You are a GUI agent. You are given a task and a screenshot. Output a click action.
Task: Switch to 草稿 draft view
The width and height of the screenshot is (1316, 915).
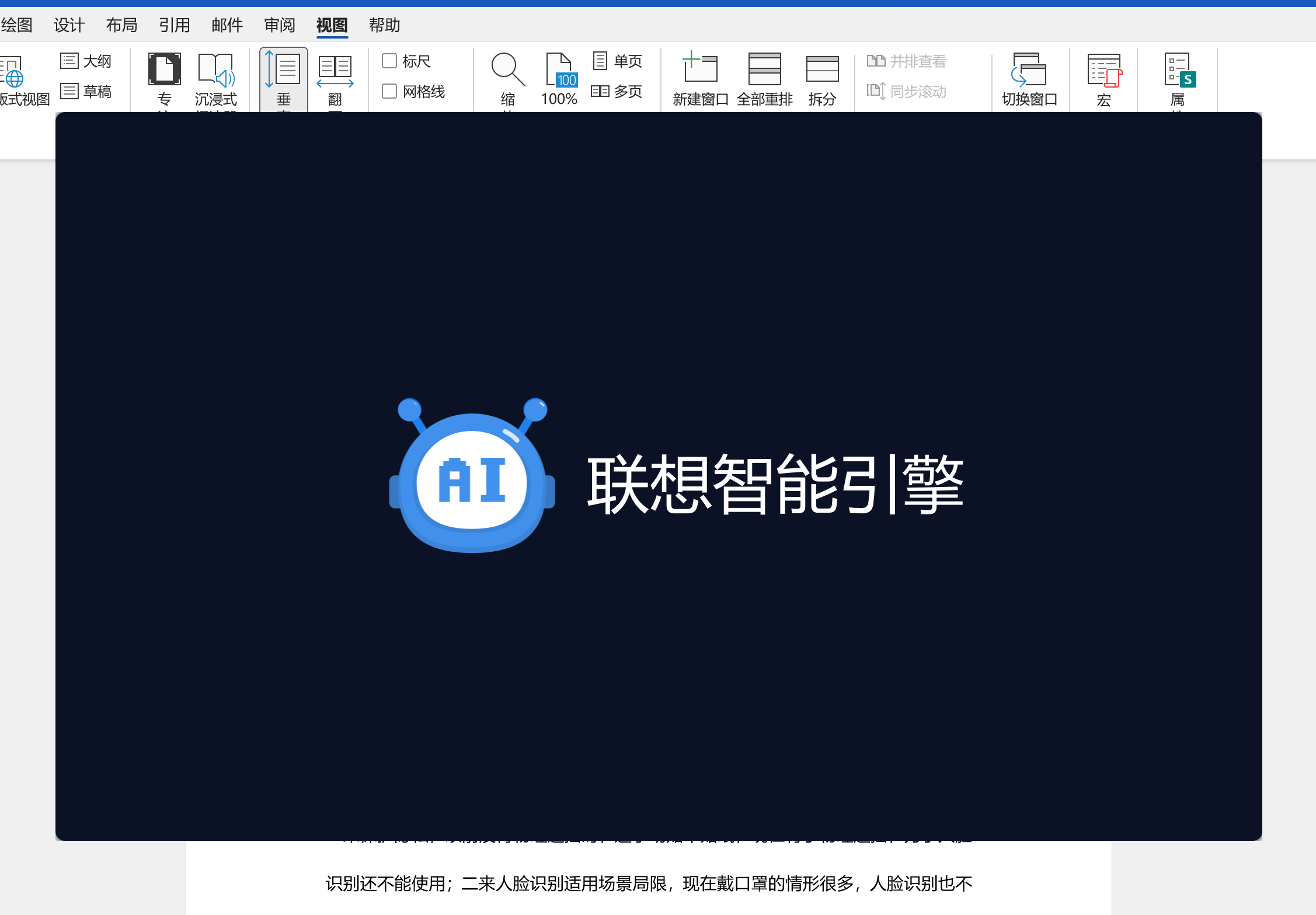coord(86,91)
